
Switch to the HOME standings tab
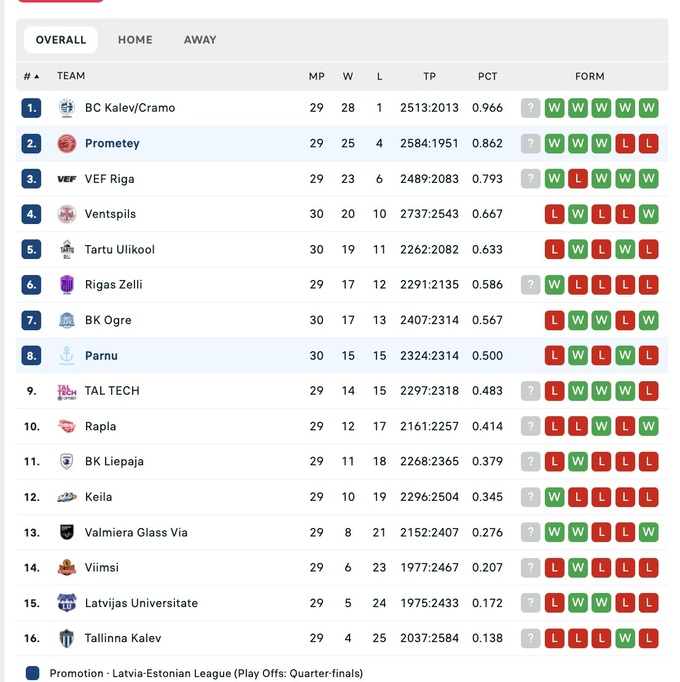(135, 40)
